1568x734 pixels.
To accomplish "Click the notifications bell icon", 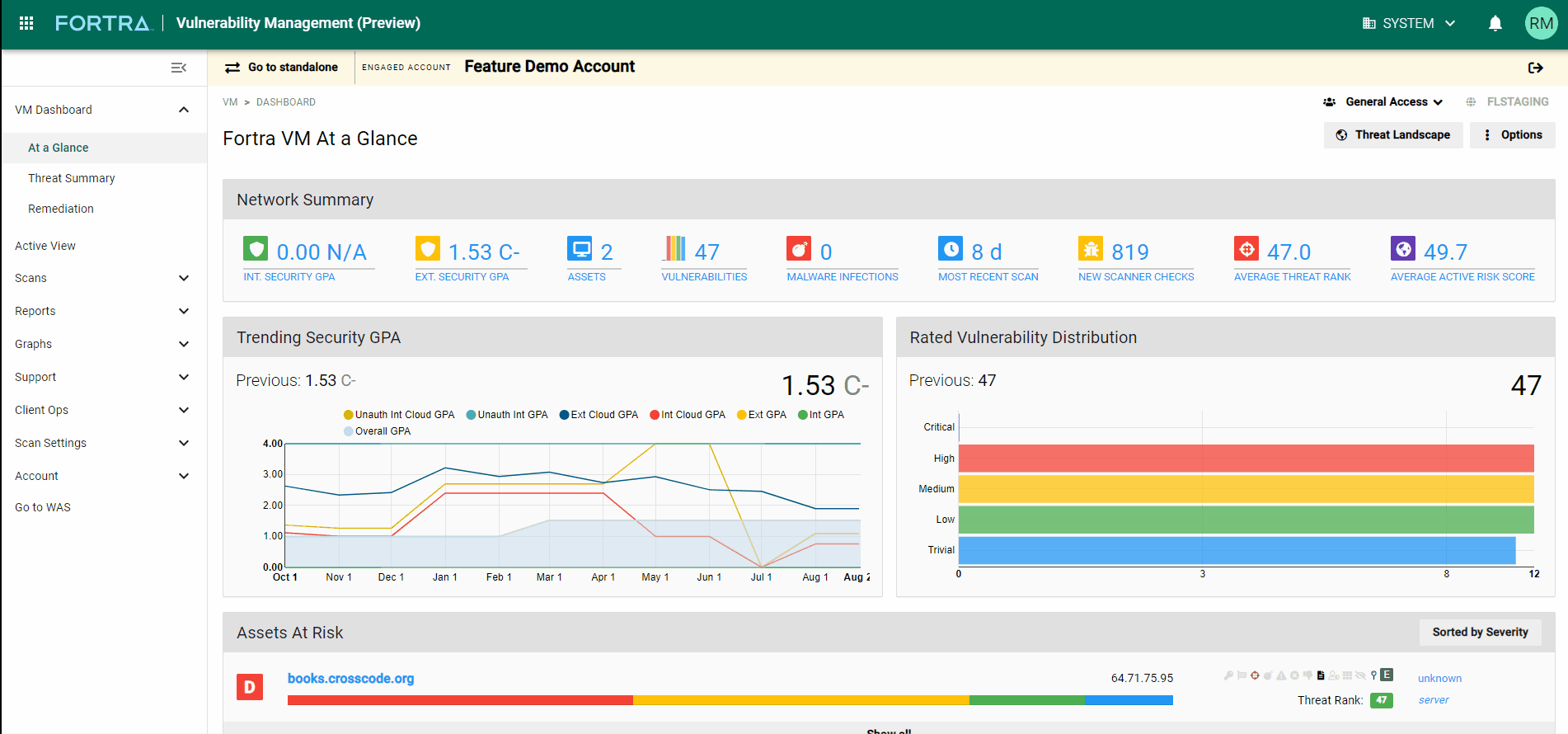I will click(x=1495, y=23).
